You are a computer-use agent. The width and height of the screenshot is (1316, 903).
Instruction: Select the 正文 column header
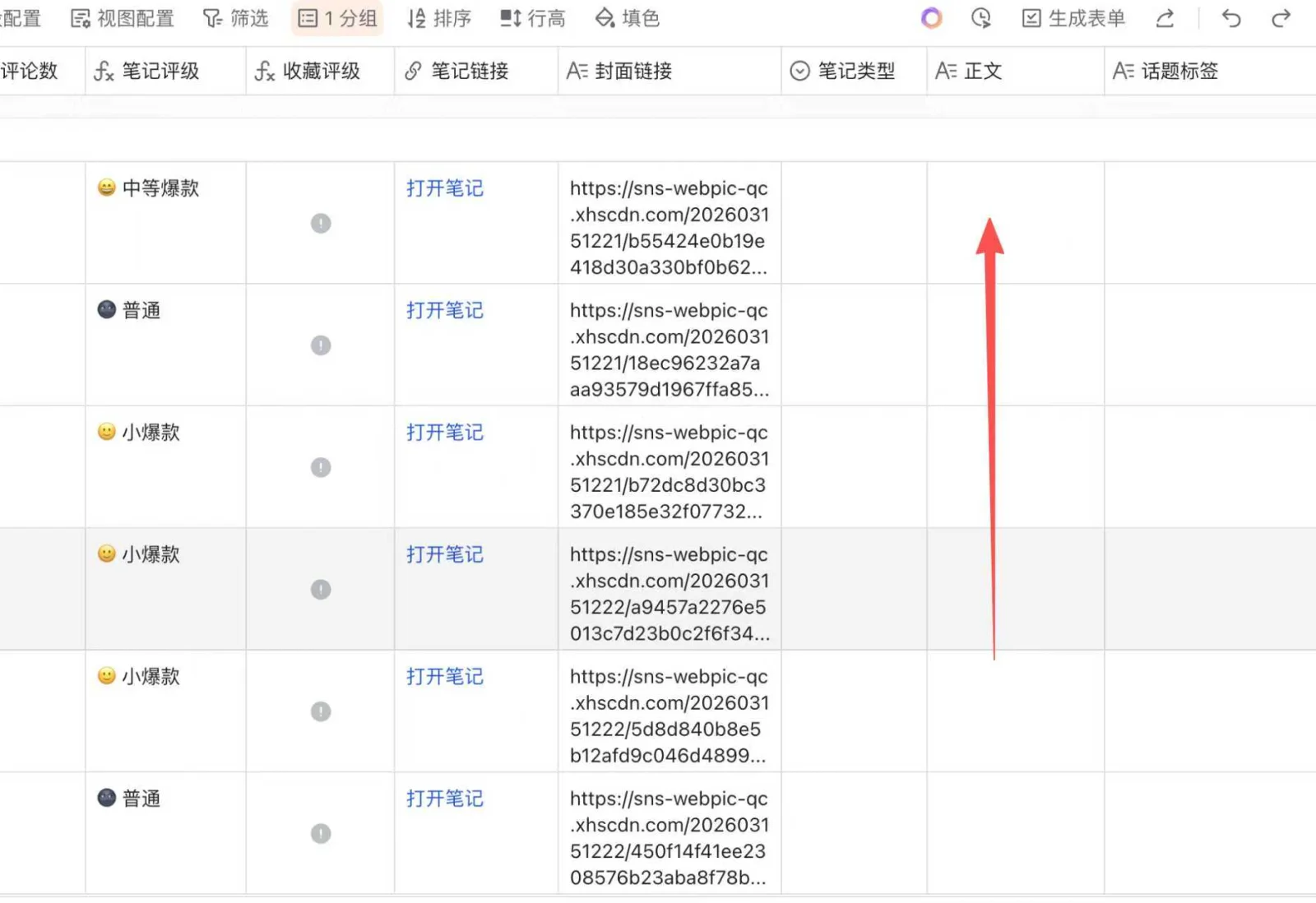[1016, 71]
